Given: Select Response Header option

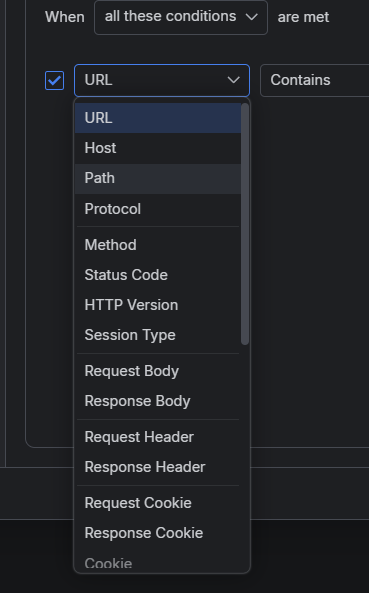Looking at the screenshot, I should tap(158, 467).
